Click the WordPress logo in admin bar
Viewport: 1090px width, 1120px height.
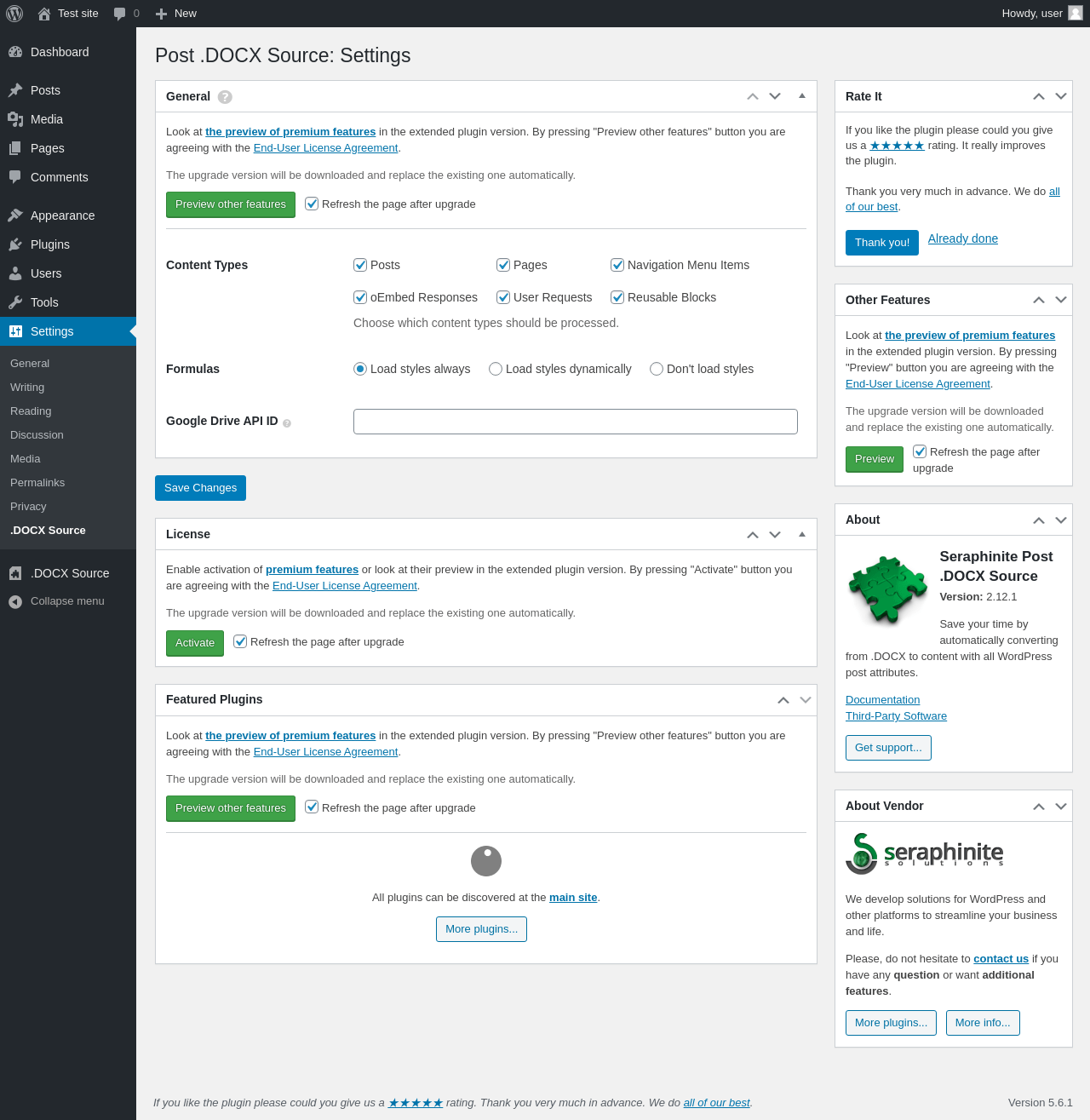coord(14,14)
